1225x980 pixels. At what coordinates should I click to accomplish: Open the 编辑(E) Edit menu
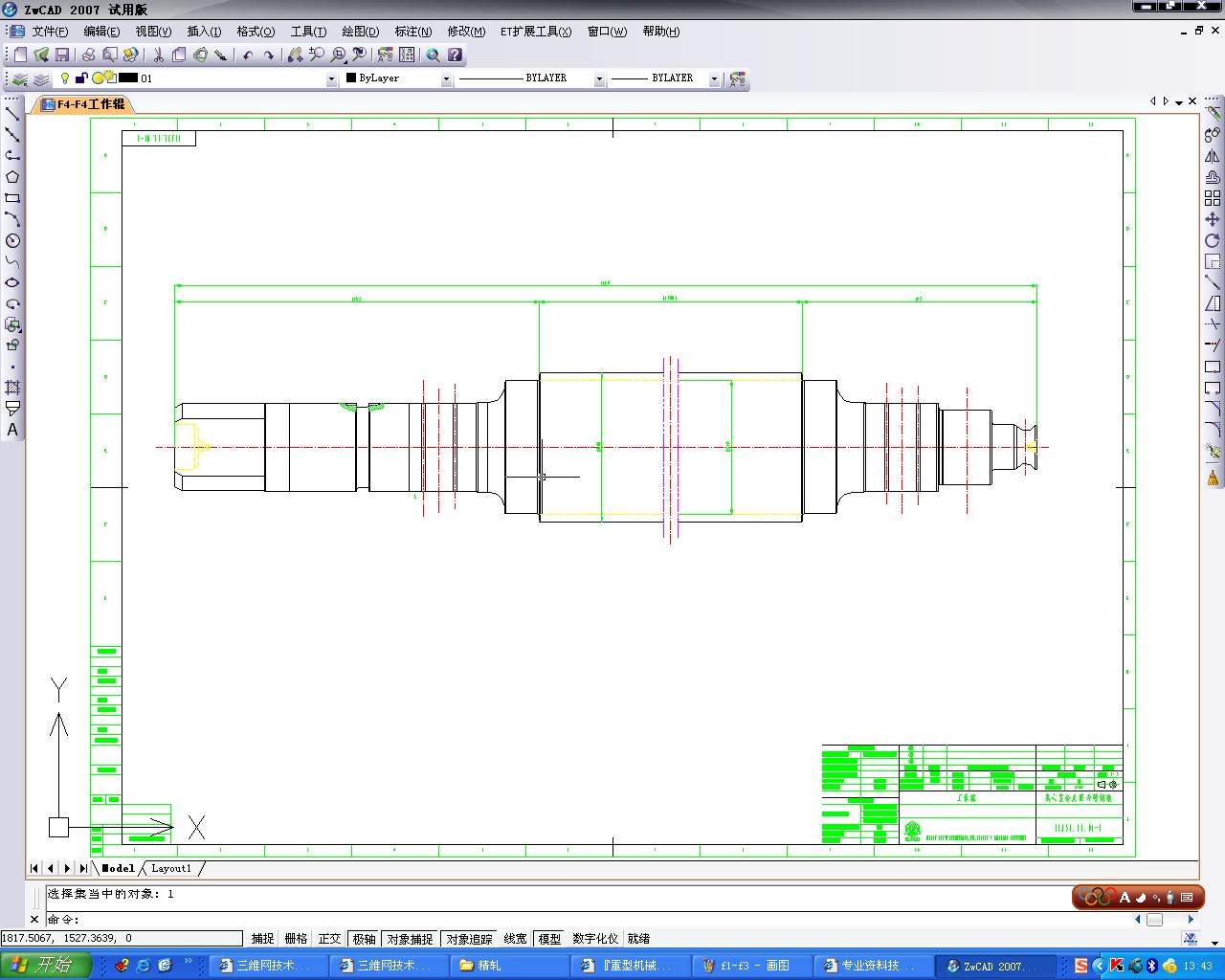pos(101,32)
